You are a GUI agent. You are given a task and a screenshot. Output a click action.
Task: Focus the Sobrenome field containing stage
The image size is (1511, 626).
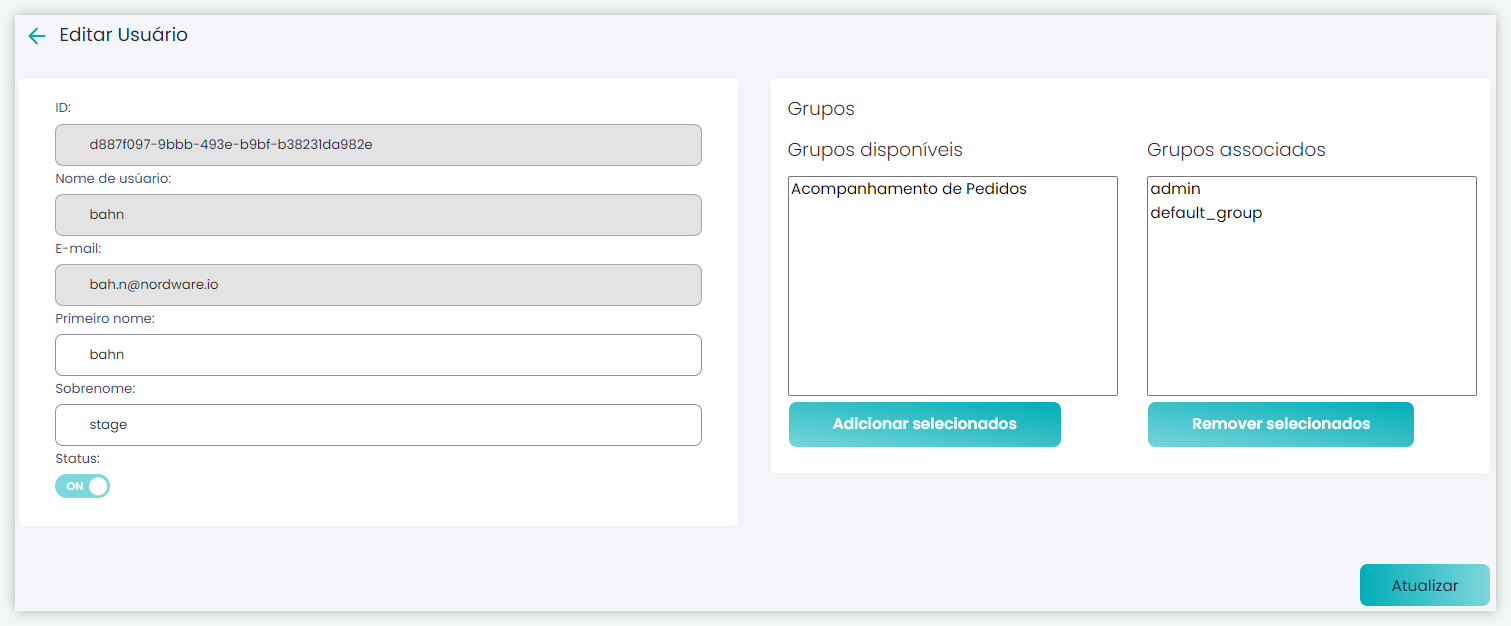(378, 425)
